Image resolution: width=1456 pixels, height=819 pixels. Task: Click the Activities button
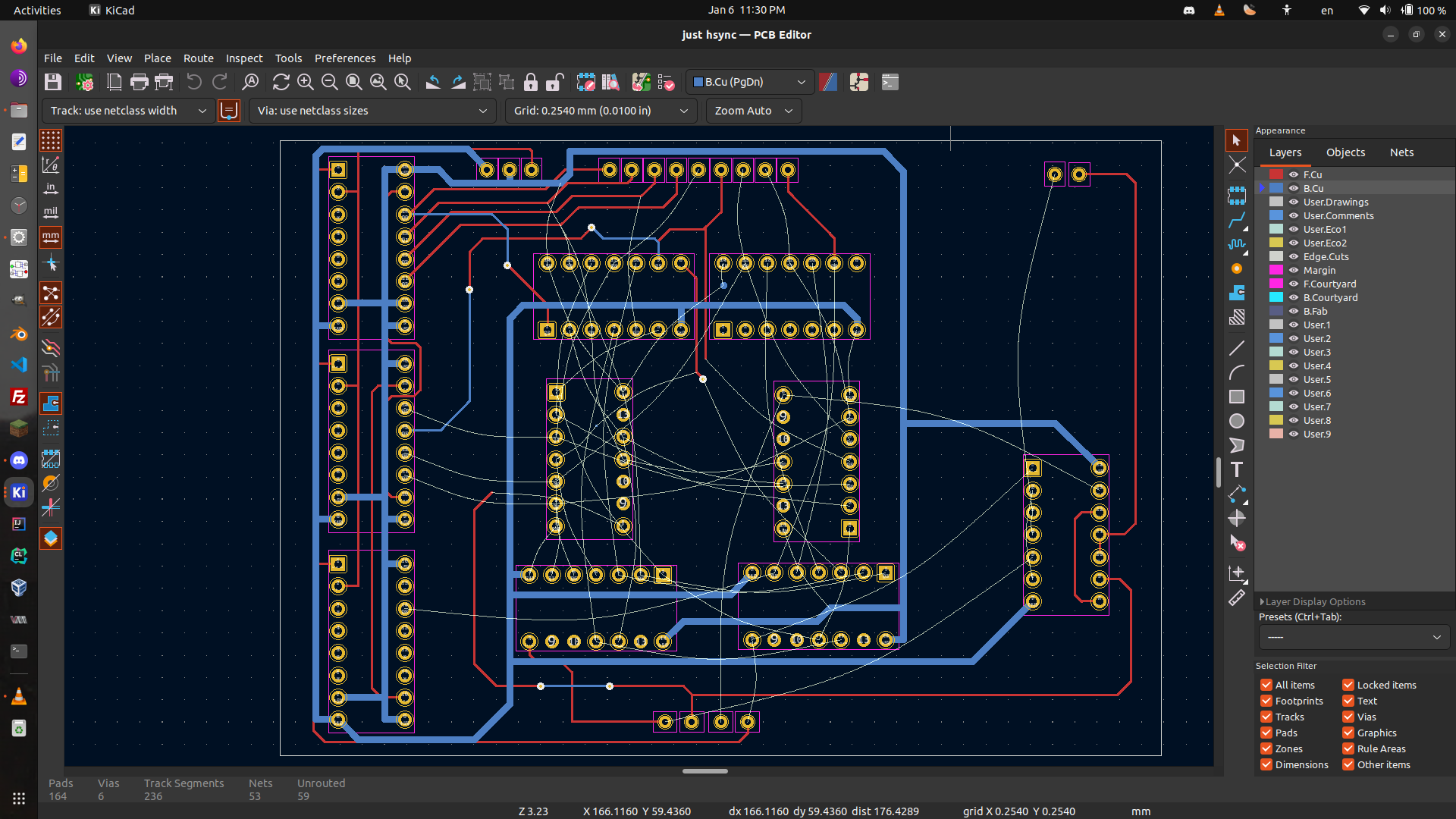[37, 10]
